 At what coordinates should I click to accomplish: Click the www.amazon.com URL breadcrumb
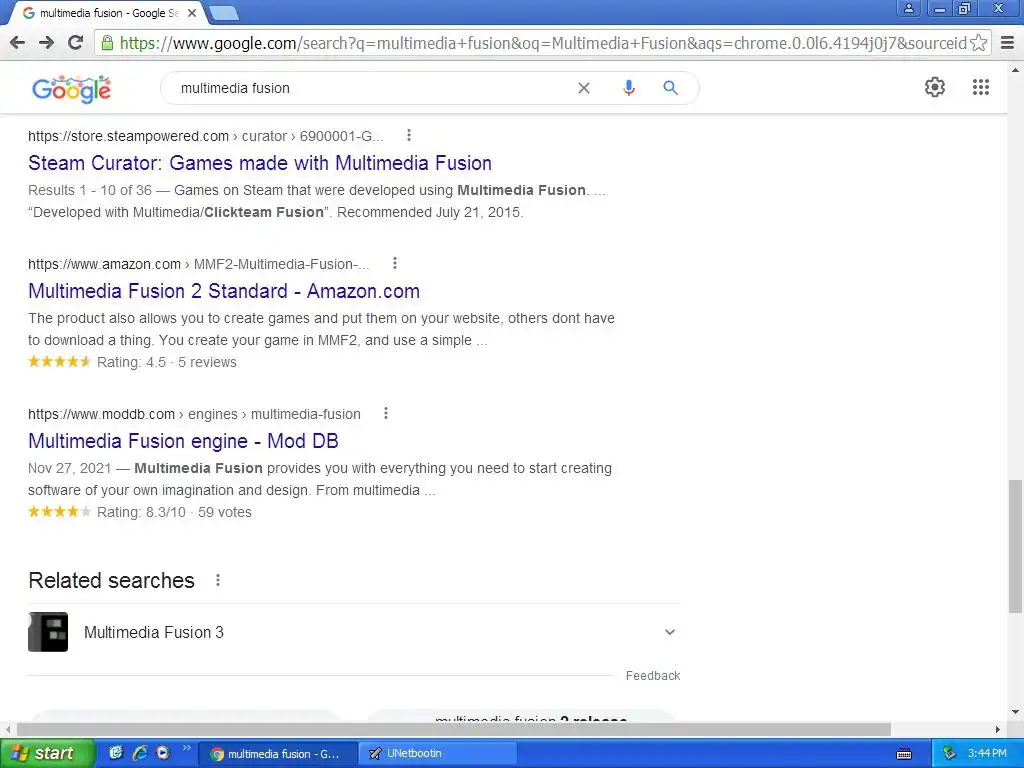tap(199, 264)
